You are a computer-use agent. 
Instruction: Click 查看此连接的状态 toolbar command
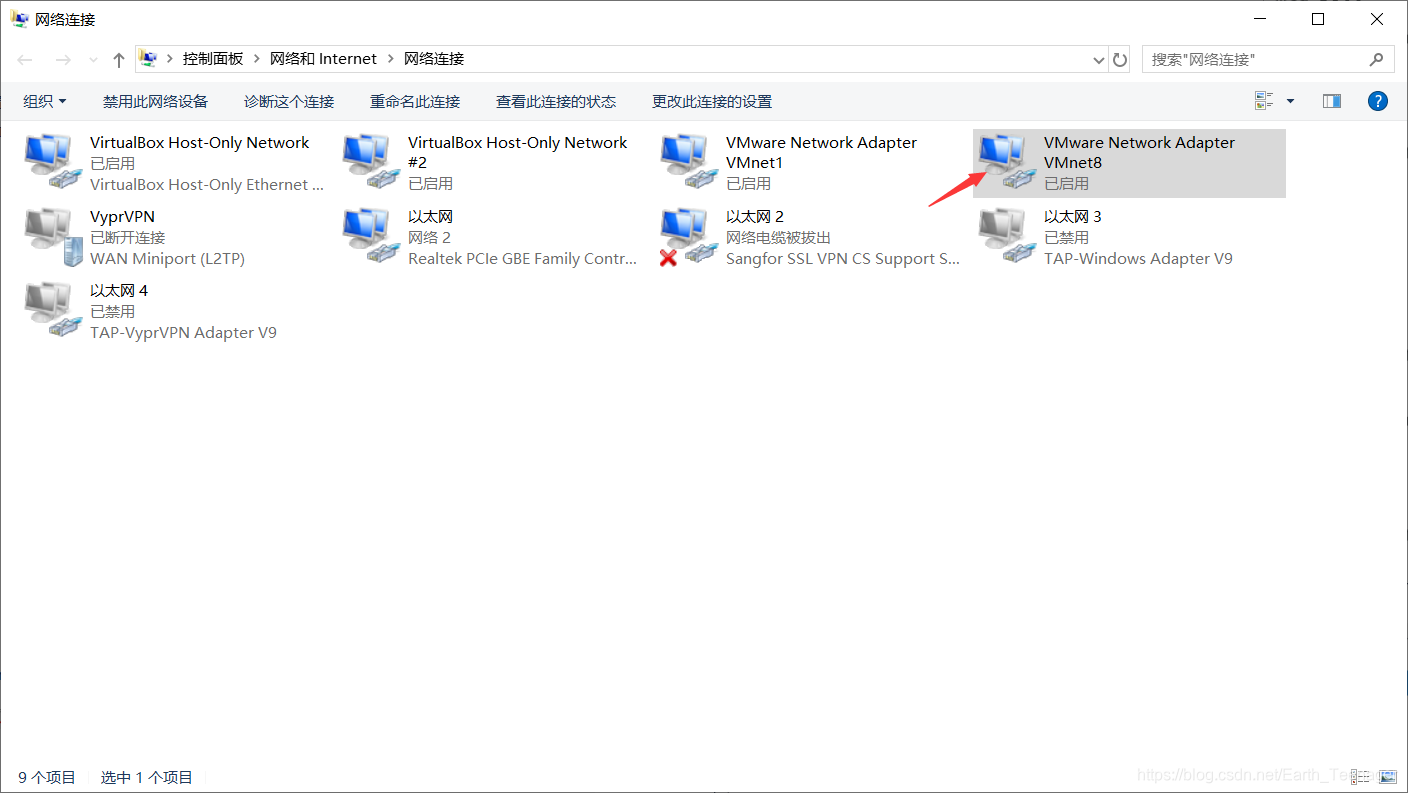556,101
